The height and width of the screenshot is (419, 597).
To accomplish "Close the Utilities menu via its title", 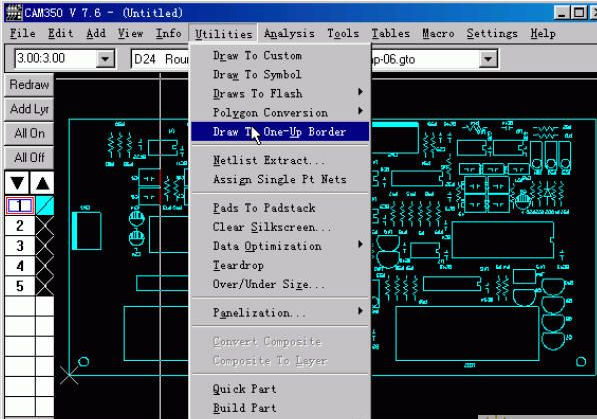I will 223,34.
